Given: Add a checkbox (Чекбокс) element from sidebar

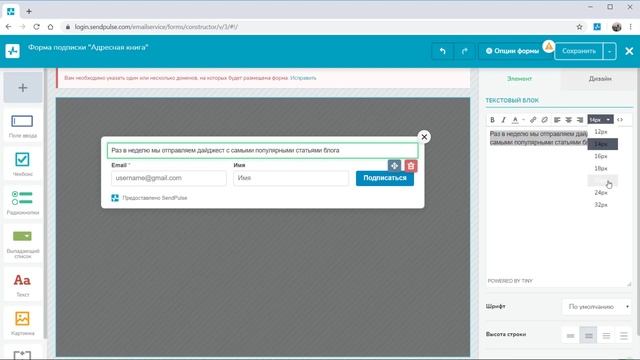Looking at the screenshot, I should tap(22, 164).
